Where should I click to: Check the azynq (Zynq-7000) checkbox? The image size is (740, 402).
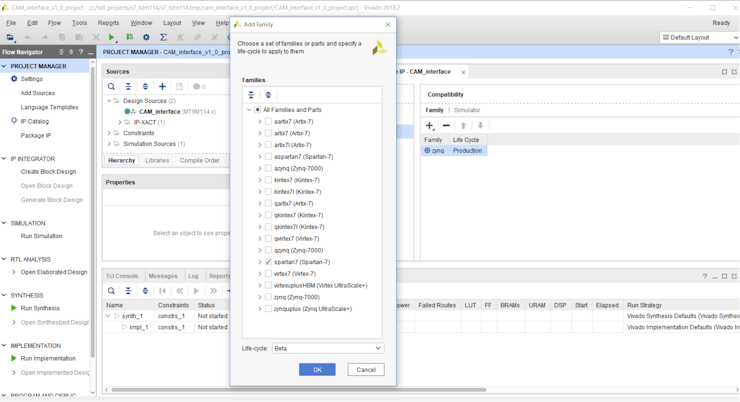click(269, 168)
